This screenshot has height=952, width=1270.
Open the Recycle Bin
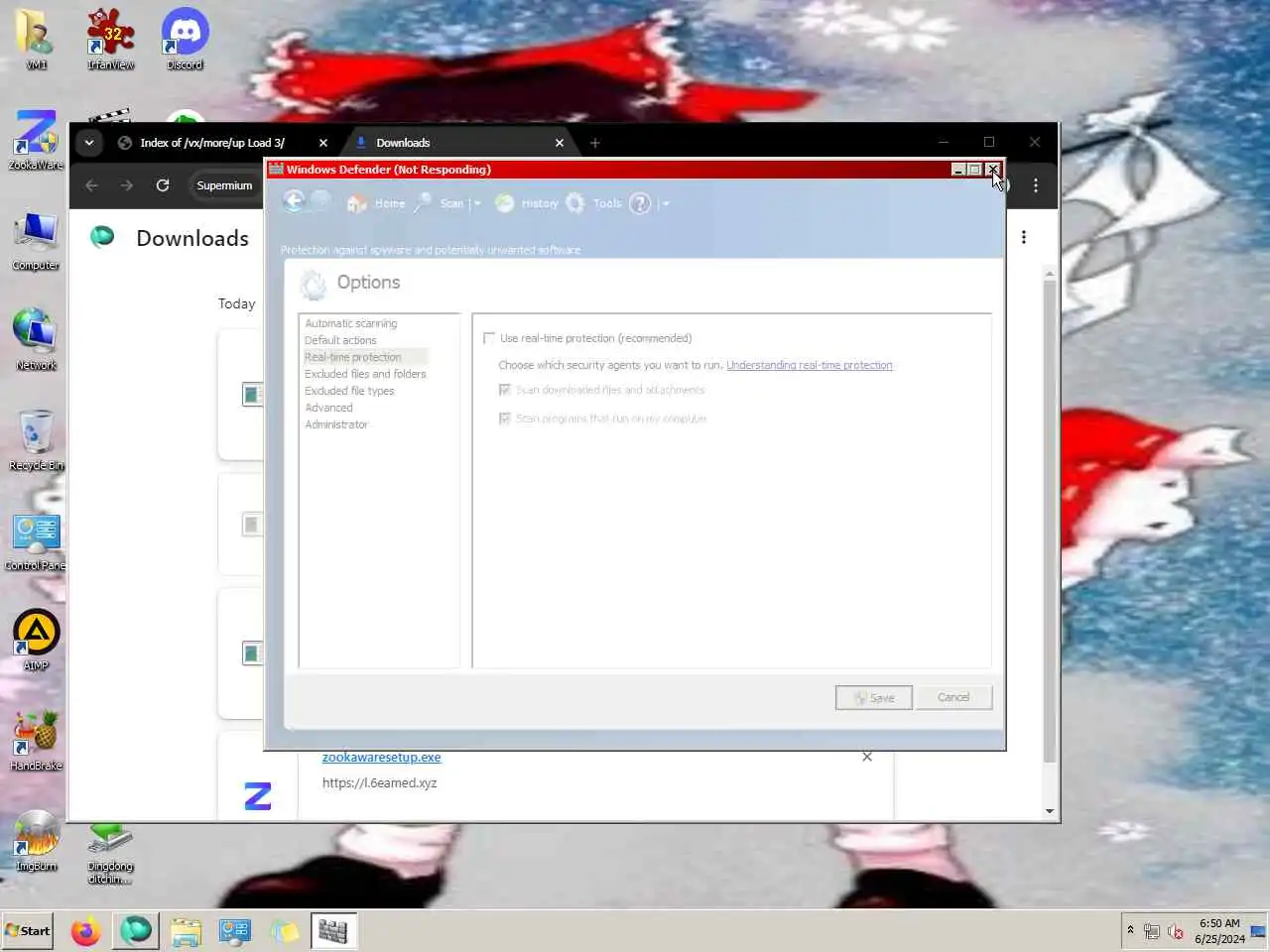pyautogui.click(x=36, y=439)
